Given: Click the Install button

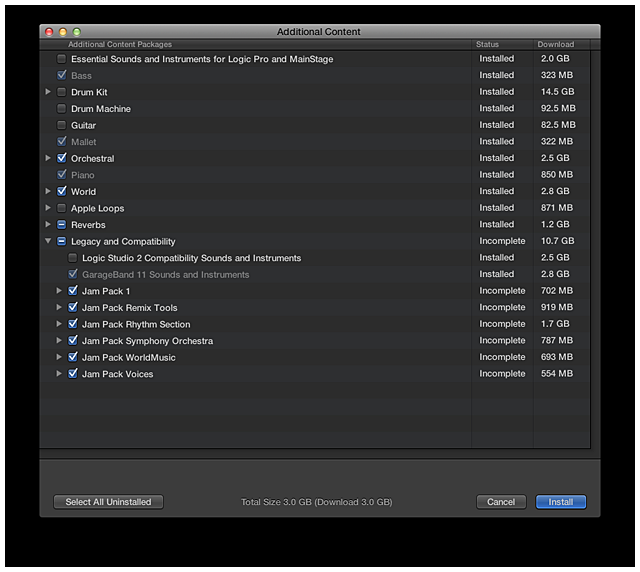Looking at the screenshot, I should point(560,502).
